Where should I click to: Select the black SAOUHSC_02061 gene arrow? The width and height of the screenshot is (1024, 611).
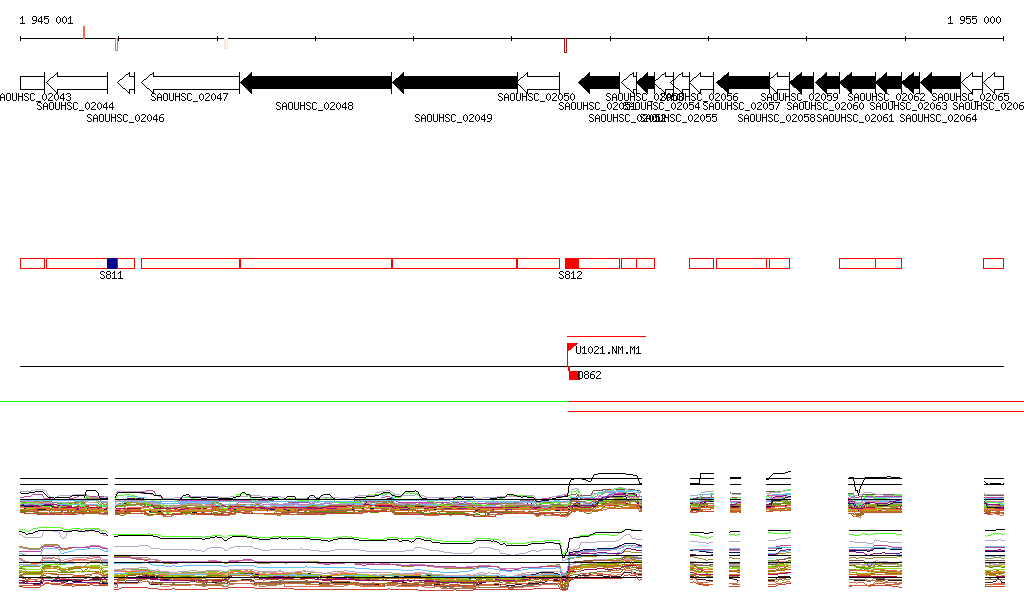click(x=858, y=83)
